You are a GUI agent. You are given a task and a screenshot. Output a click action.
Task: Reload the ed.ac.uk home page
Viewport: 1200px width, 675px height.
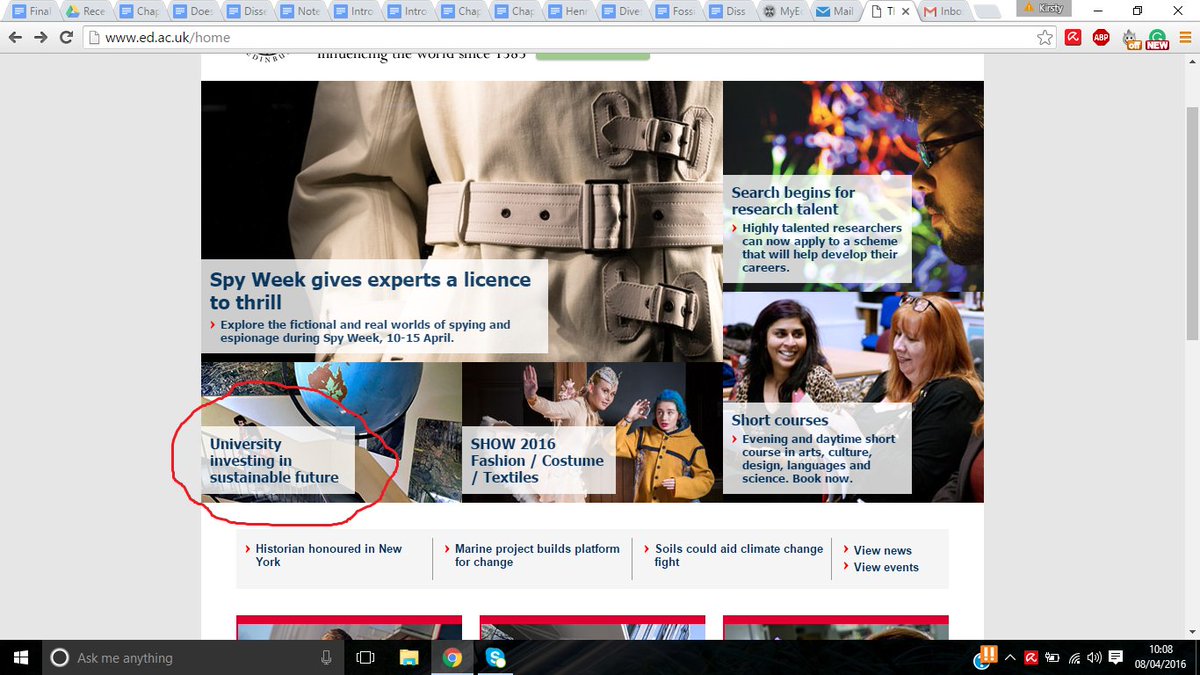66,38
